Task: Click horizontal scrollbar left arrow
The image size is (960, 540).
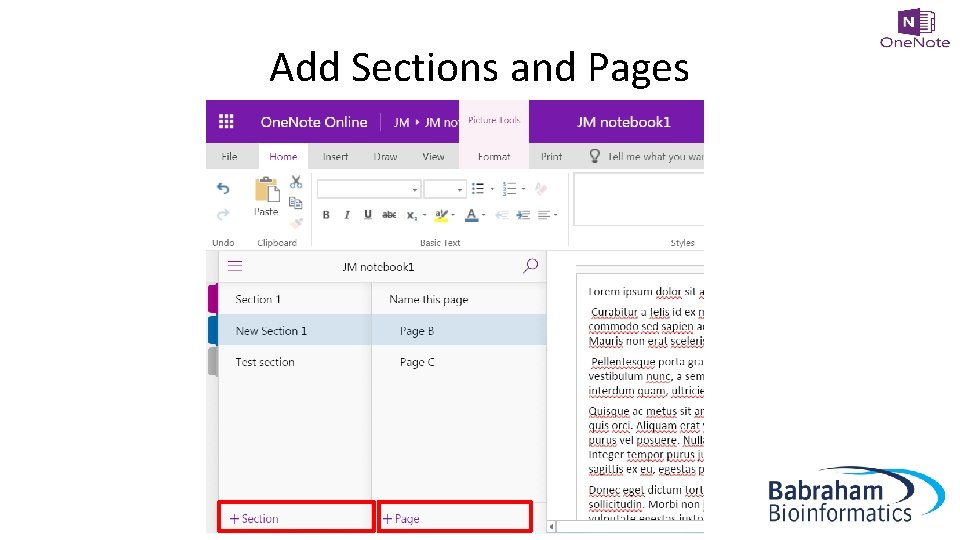Action: (x=552, y=527)
